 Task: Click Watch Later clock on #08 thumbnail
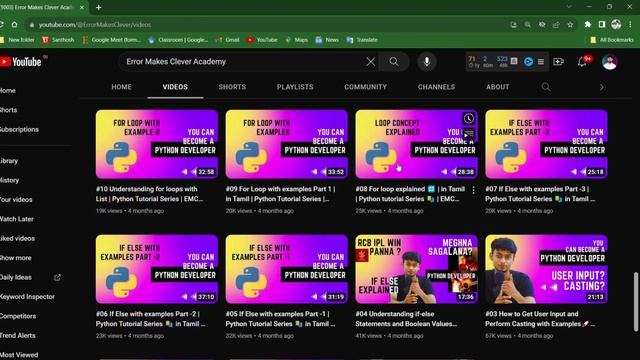click(469, 118)
